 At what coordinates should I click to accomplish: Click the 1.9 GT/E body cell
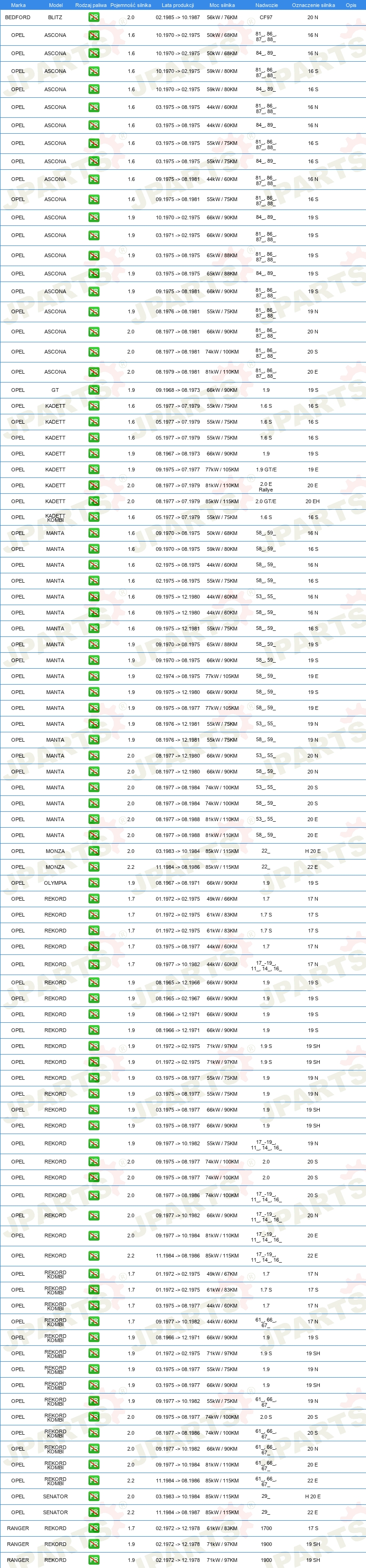click(266, 470)
